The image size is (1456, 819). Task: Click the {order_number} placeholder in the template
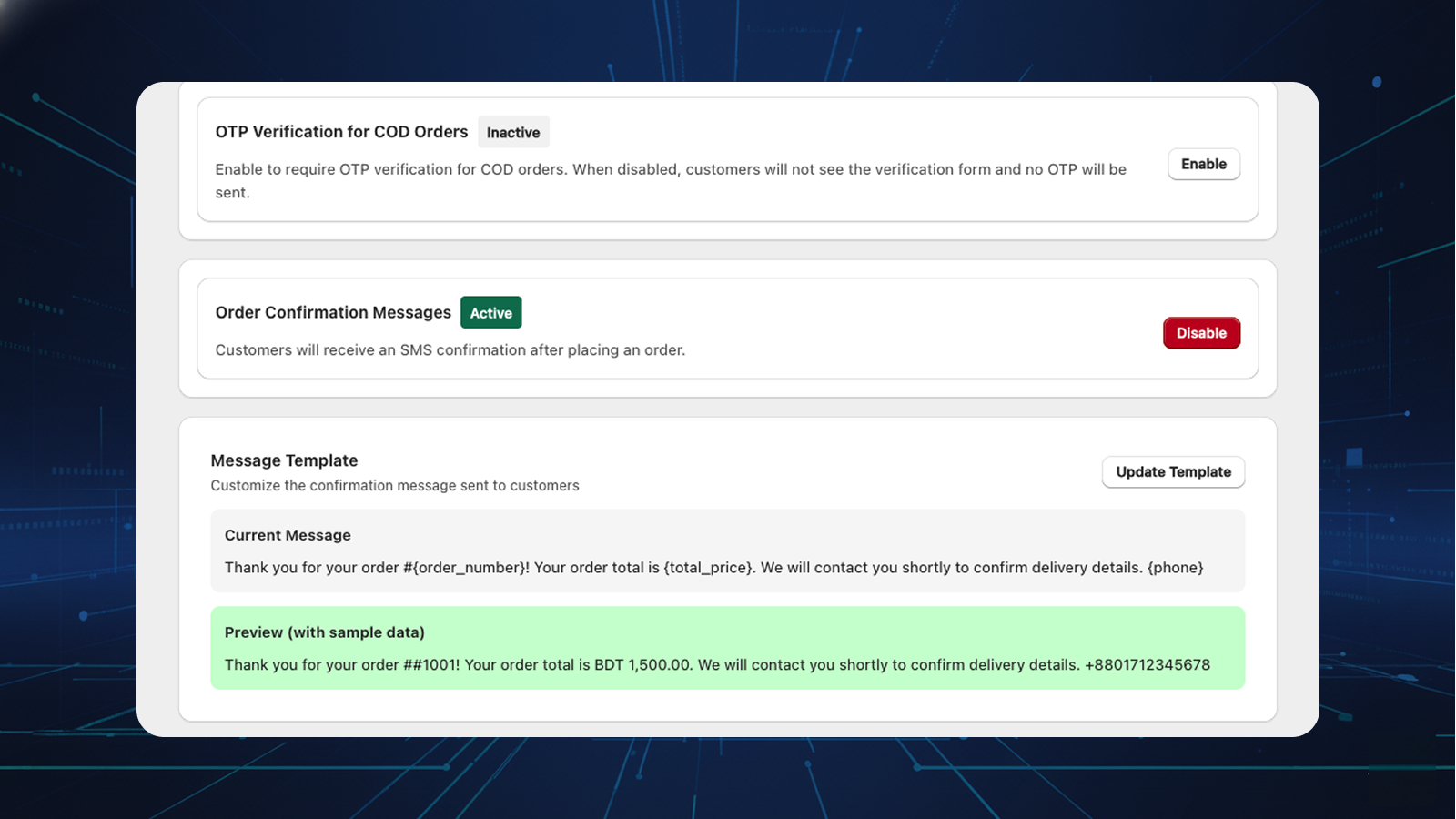pyautogui.click(x=470, y=567)
